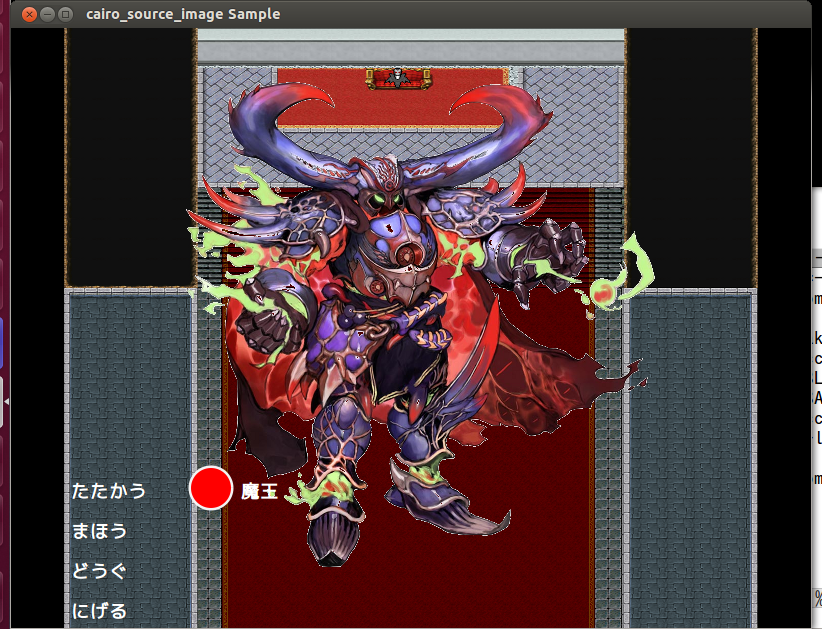Viewport: 822px width, 629px height.
Task: Minimize the cairo_source_image Sample window
Action: 48,14
